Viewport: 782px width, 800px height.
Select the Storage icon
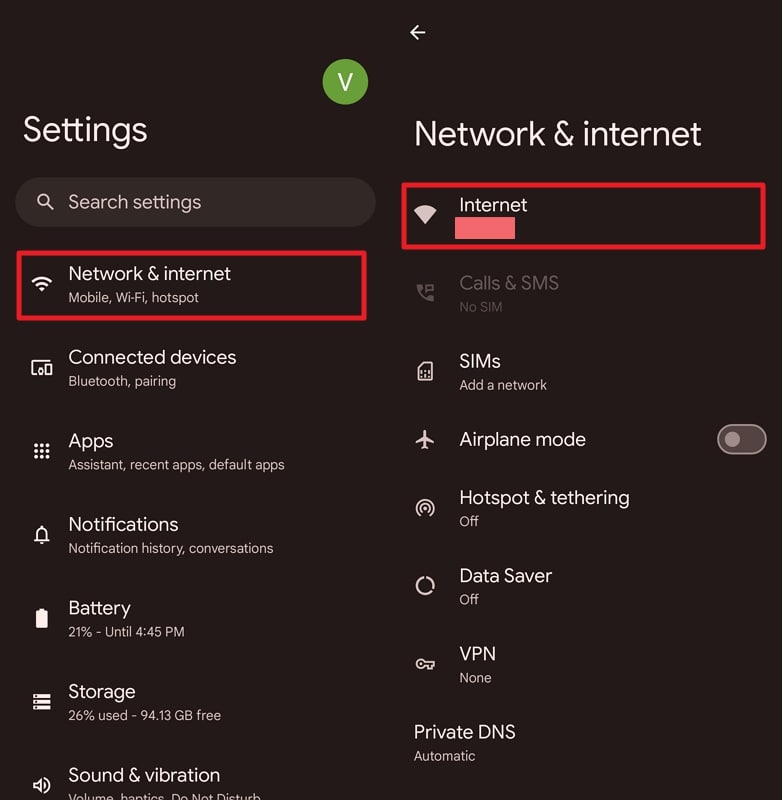41,701
